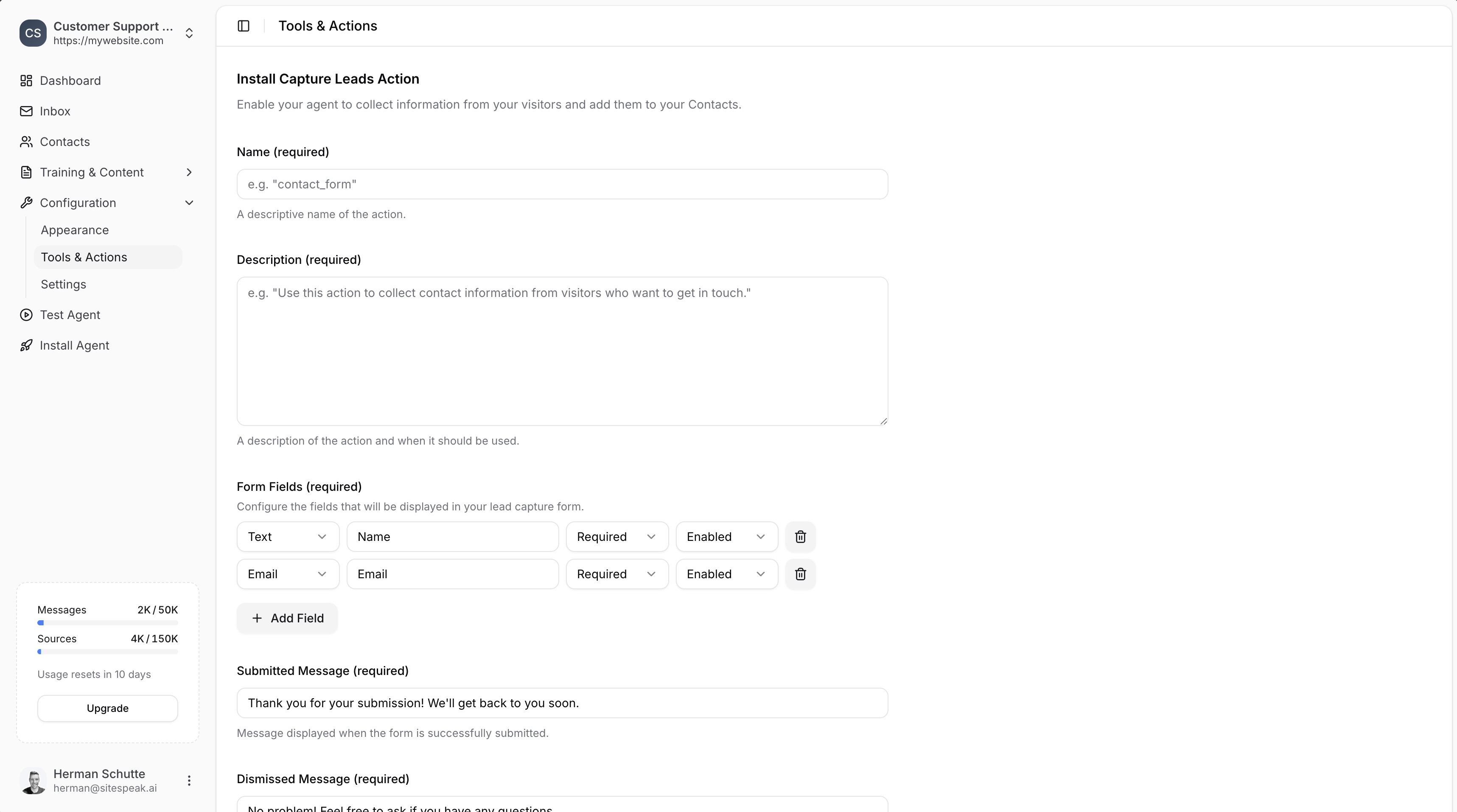Delete the Name form field

coord(800,537)
